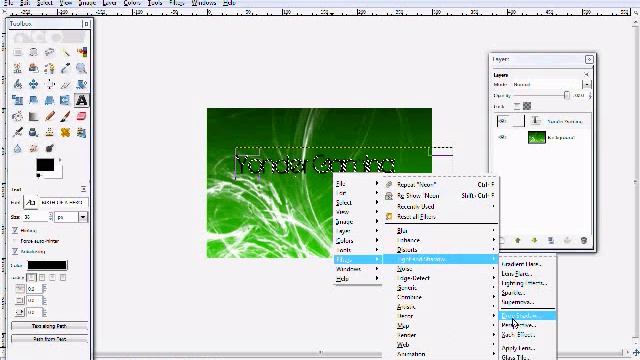
Task: Expand the Blur filters submenu
Action: point(440,231)
